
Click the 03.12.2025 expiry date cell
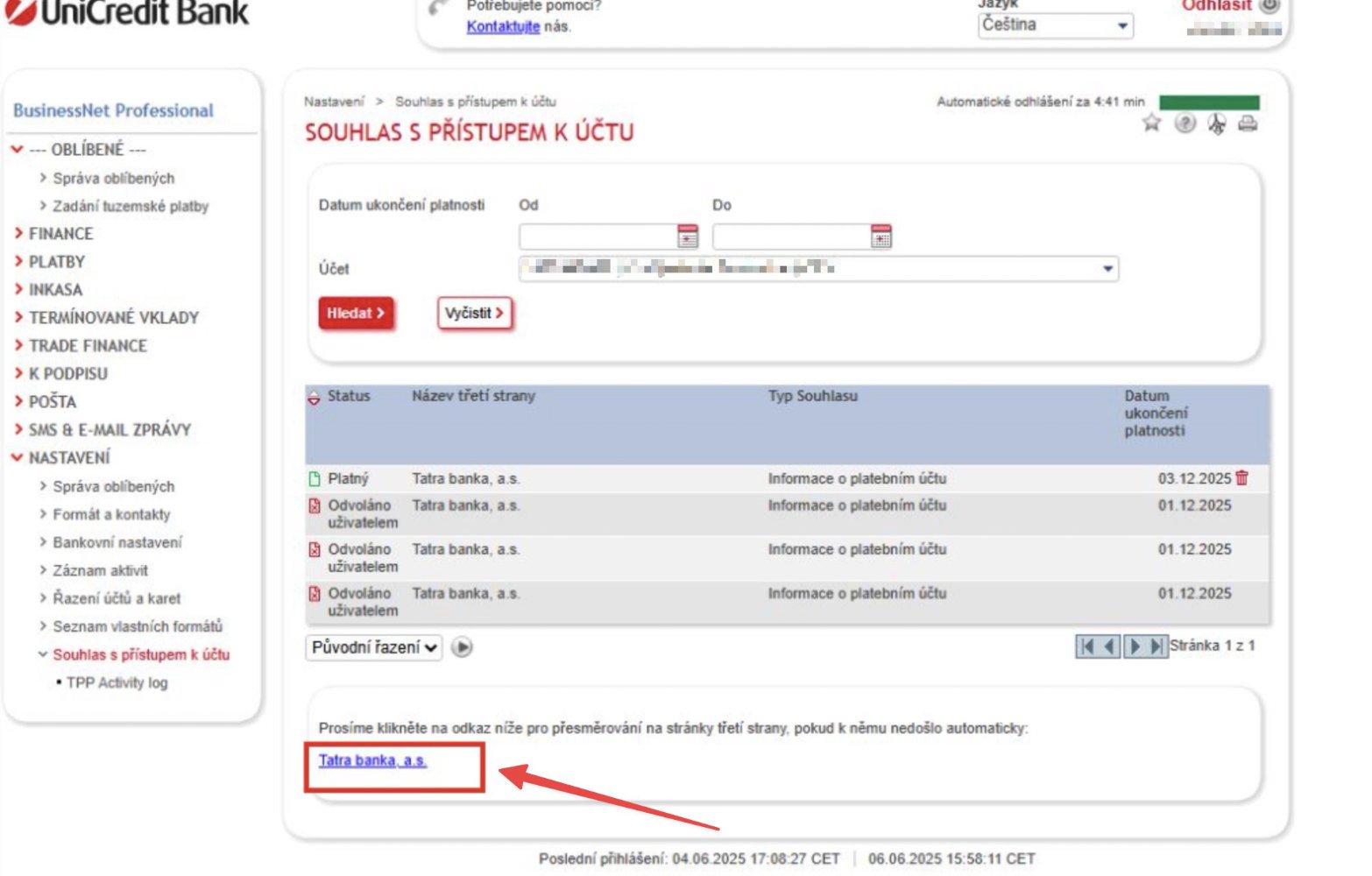point(1194,478)
